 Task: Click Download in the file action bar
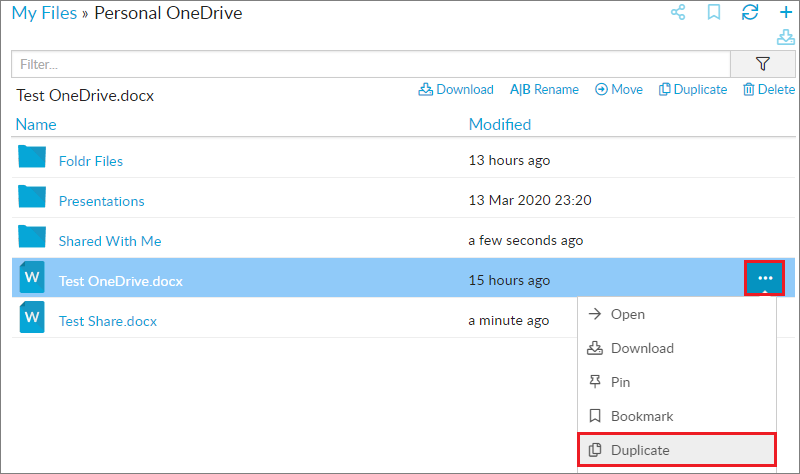pyautogui.click(x=456, y=90)
